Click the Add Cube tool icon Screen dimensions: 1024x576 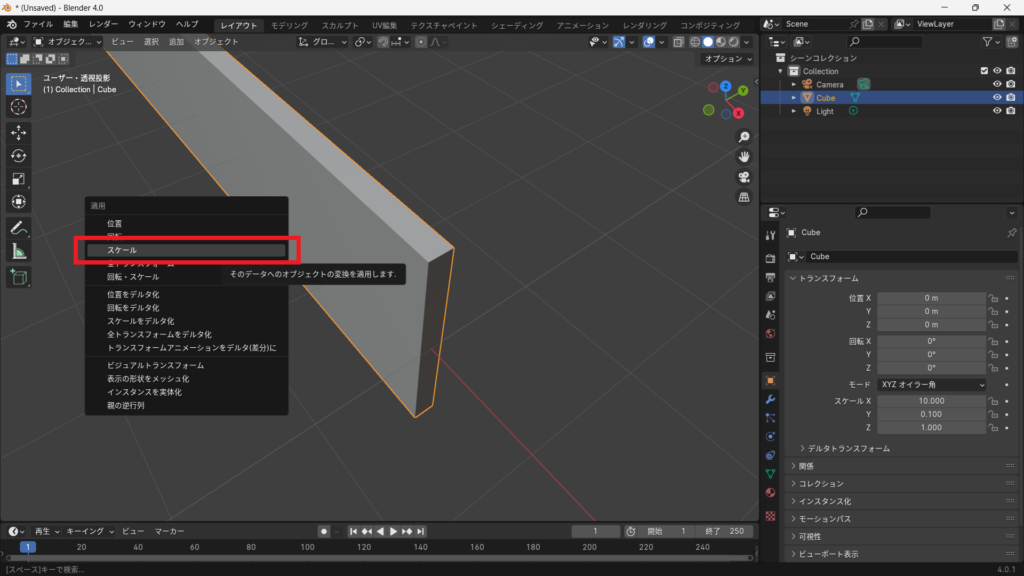click(19, 277)
